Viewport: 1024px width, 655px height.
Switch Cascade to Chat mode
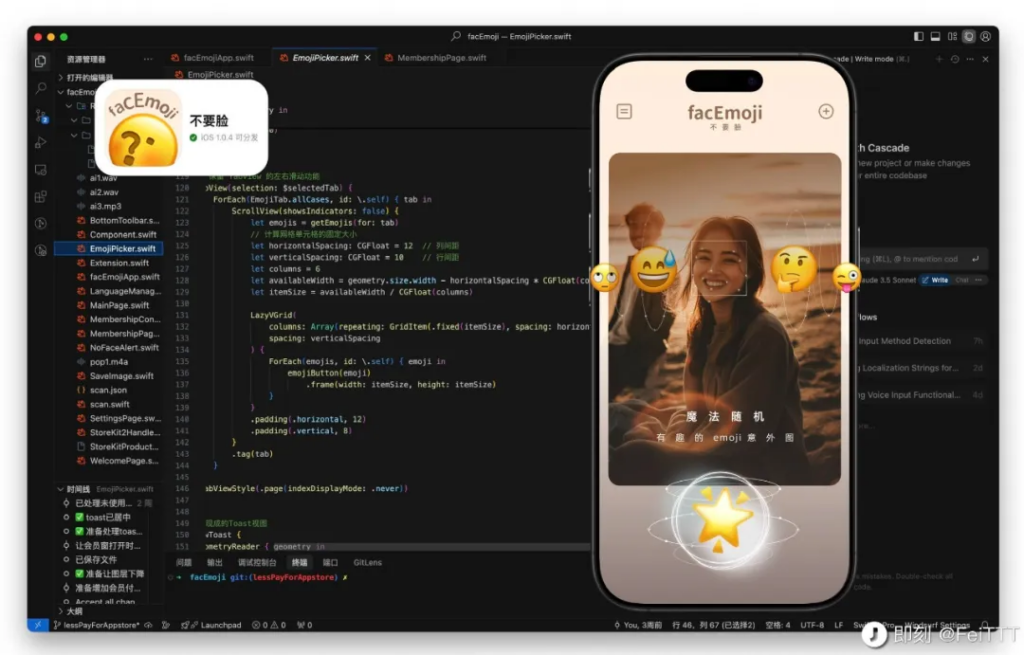(962, 280)
